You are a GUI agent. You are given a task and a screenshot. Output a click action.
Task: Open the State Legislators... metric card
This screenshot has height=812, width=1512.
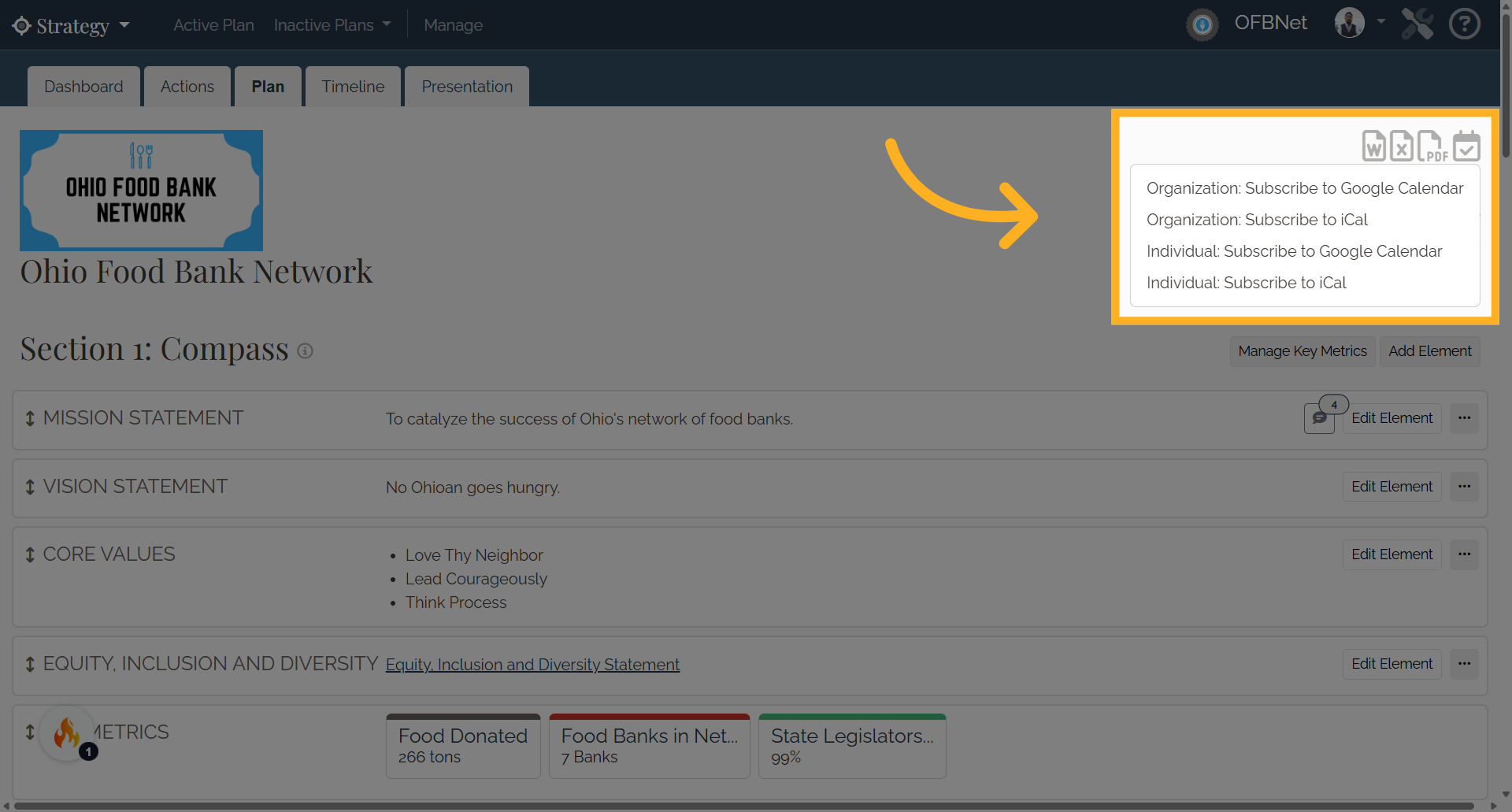pyautogui.click(x=852, y=746)
